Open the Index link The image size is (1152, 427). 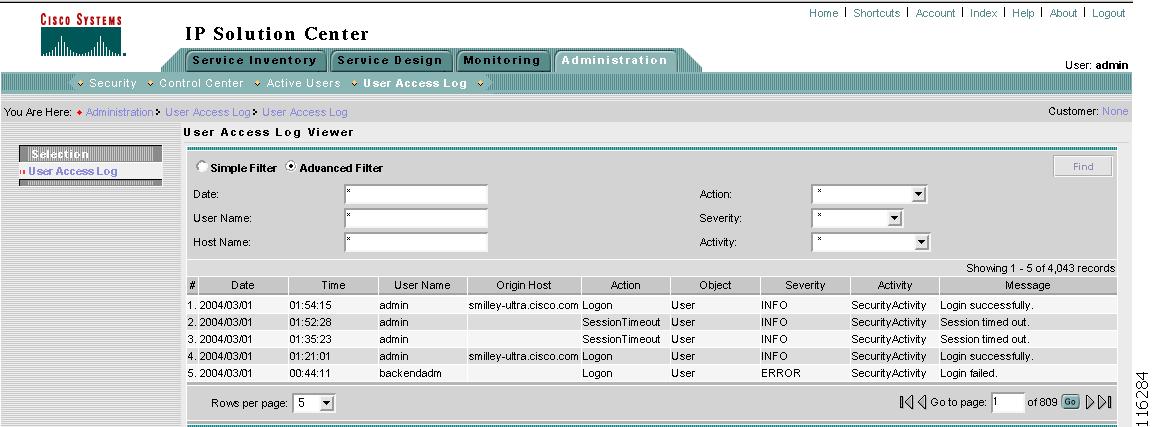984,13
